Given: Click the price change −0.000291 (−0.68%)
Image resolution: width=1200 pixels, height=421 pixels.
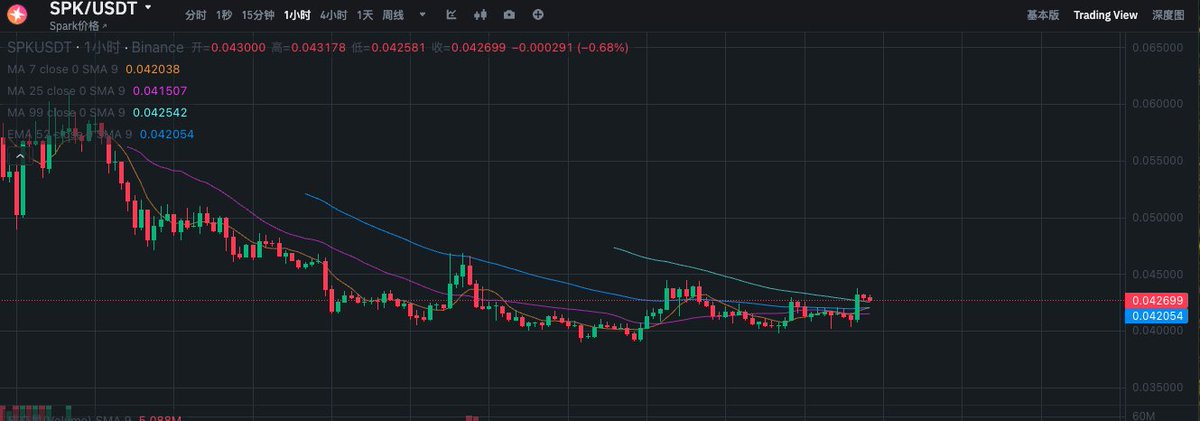Looking at the screenshot, I should pyautogui.click(x=571, y=47).
